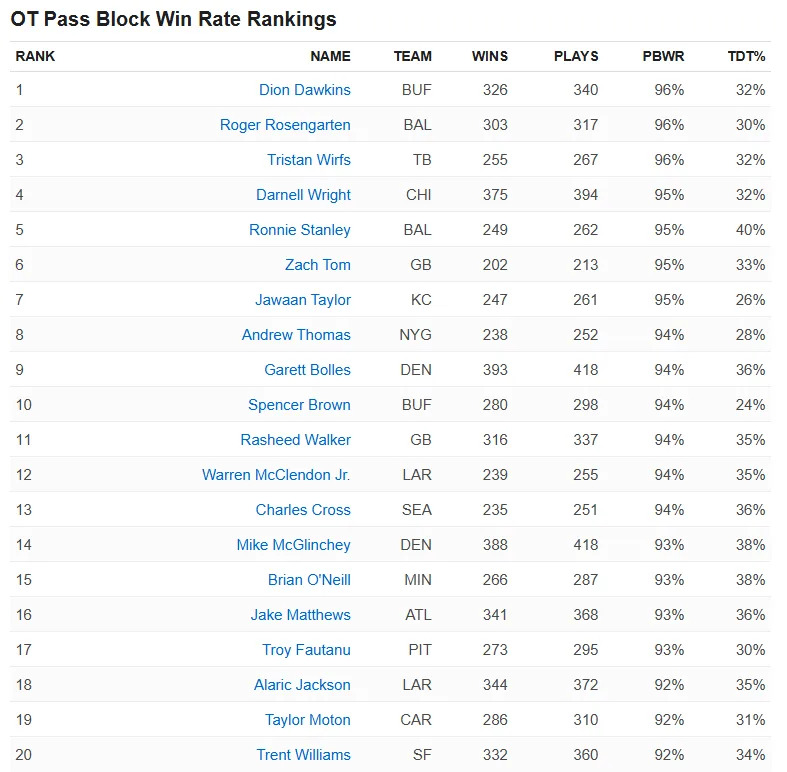Click the RANK column header
The height and width of the screenshot is (772, 787).
pos(35,56)
